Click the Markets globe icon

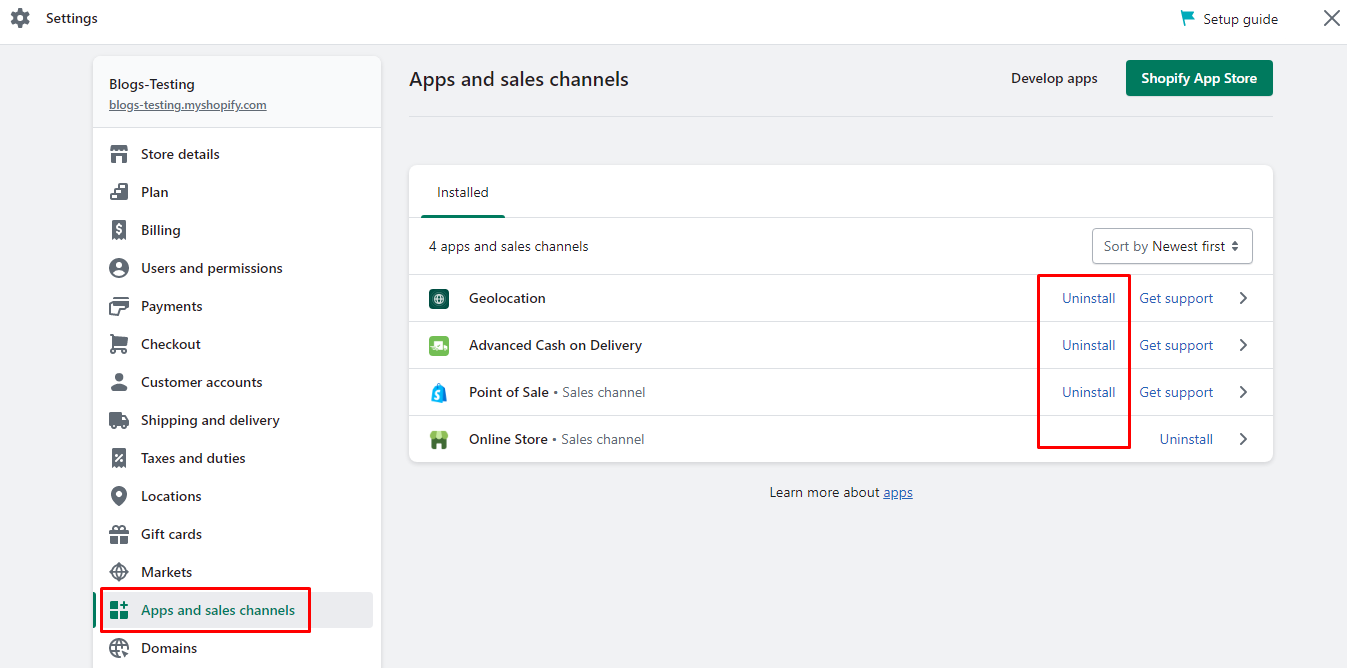(x=119, y=571)
